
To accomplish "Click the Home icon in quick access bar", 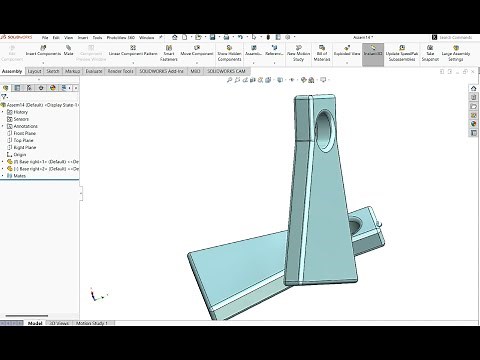I will [174, 37].
